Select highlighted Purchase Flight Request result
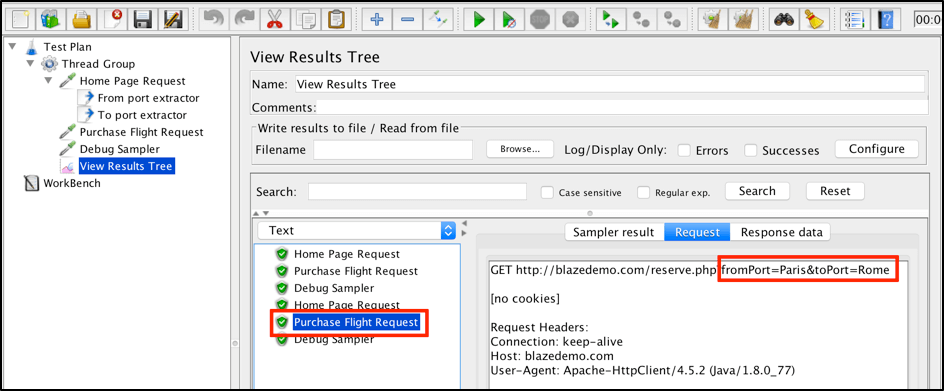This screenshot has height=391, width=944. (x=355, y=322)
